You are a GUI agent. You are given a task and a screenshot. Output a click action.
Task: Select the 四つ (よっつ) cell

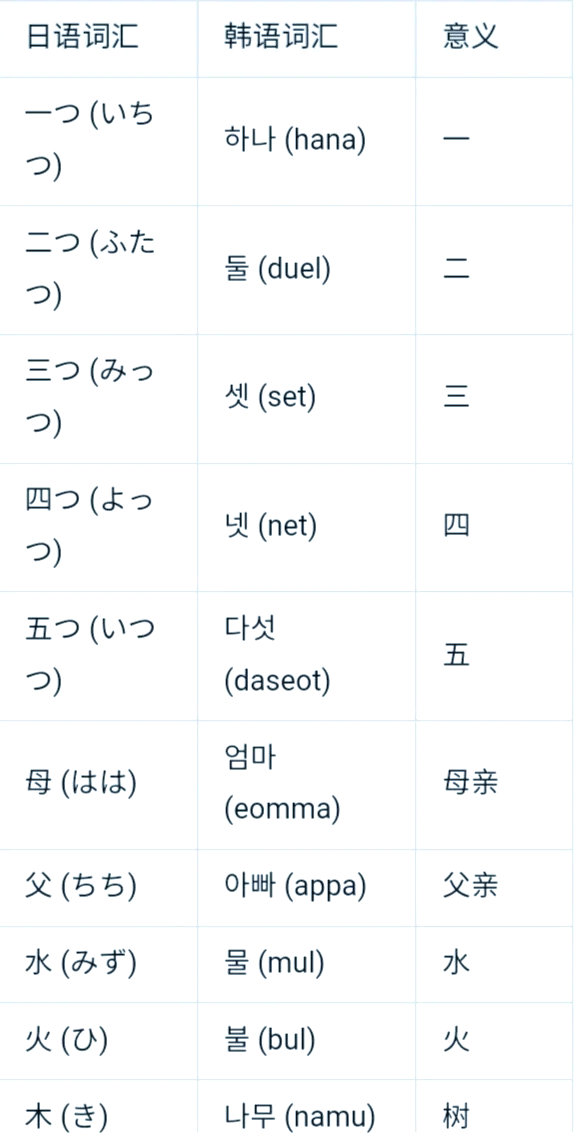pos(98,527)
